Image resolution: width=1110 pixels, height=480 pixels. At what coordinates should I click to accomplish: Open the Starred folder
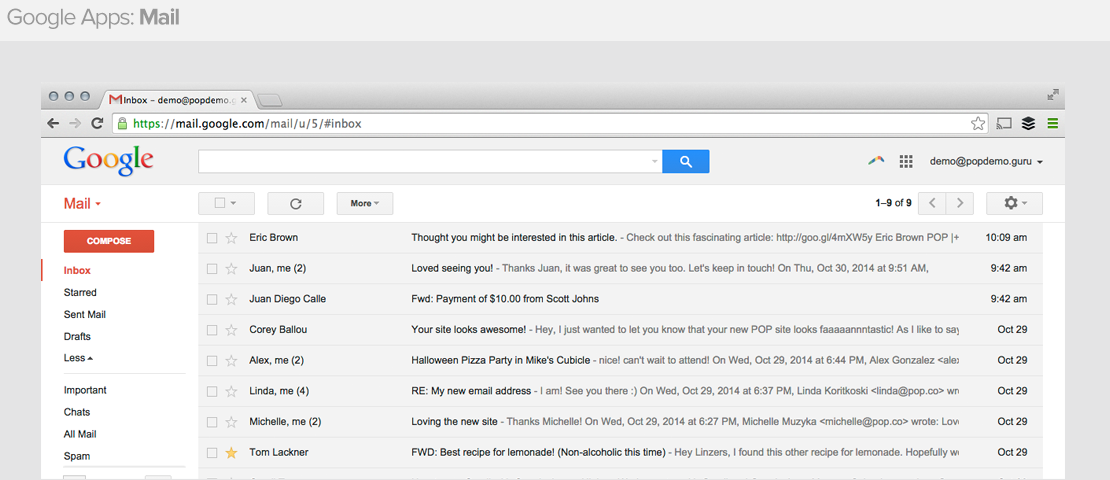(x=80, y=292)
